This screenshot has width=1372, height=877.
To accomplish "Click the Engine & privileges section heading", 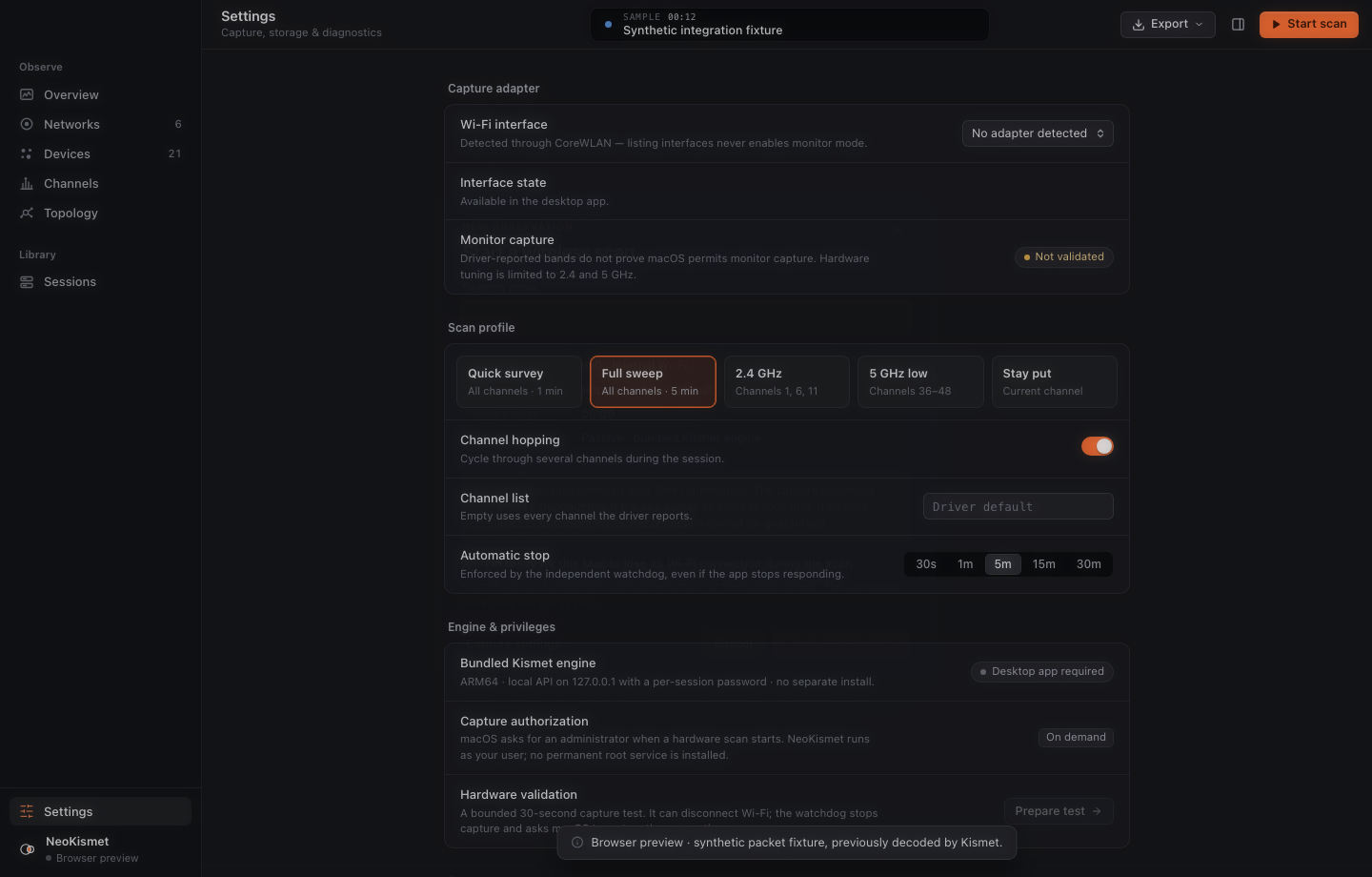I will pyautogui.click(x=501, y=627).
